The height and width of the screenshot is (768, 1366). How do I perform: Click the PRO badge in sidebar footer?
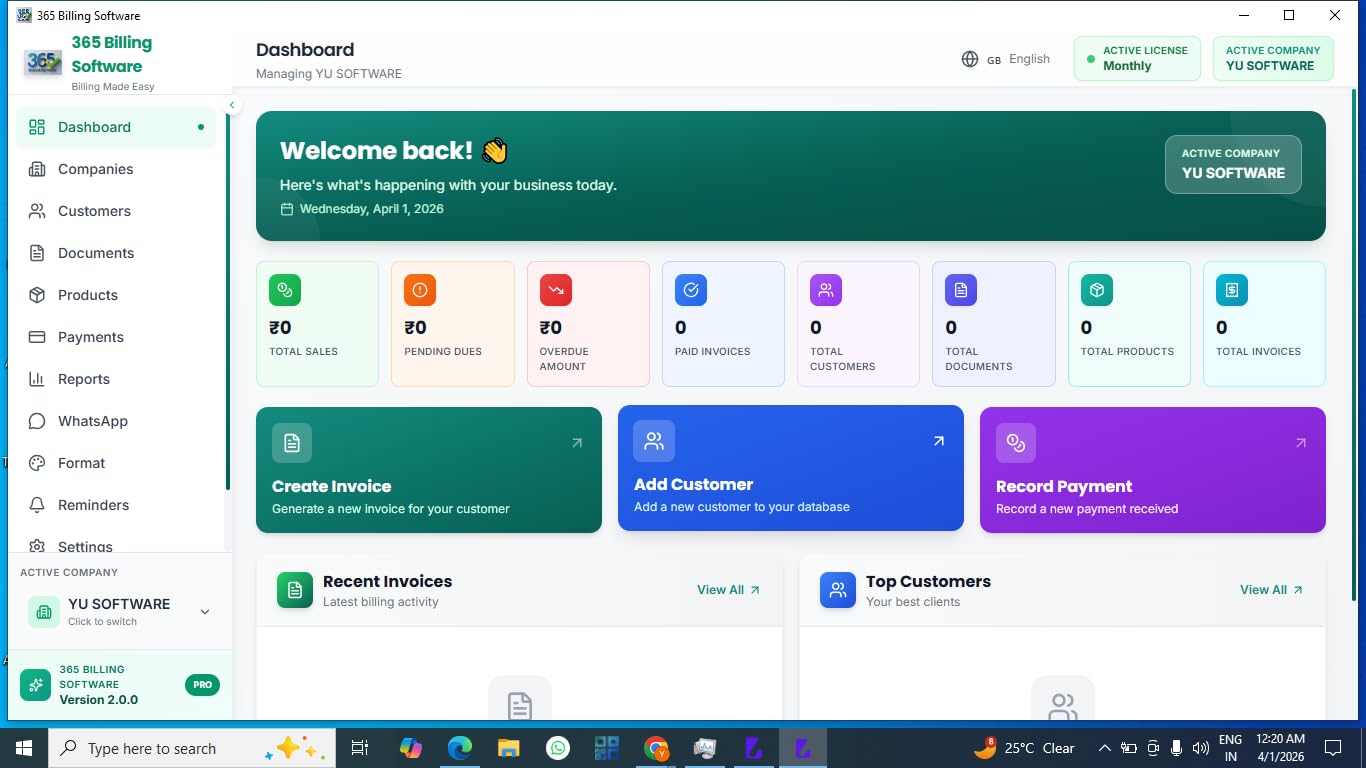202,685
